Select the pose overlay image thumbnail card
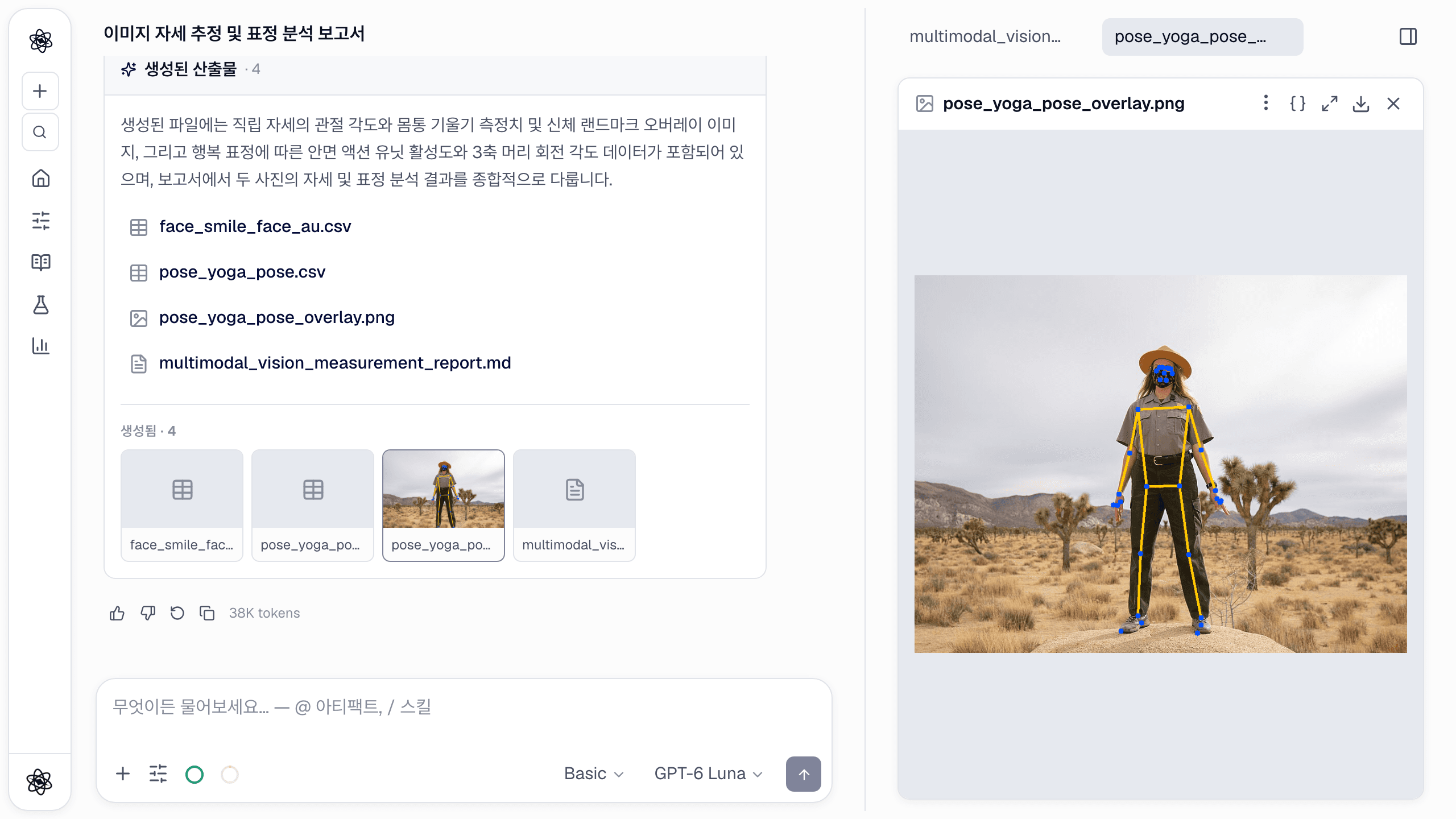Image resolution: width=1456 pixels, height=819 pixels. pyautogui.click(x=444, y=505)
